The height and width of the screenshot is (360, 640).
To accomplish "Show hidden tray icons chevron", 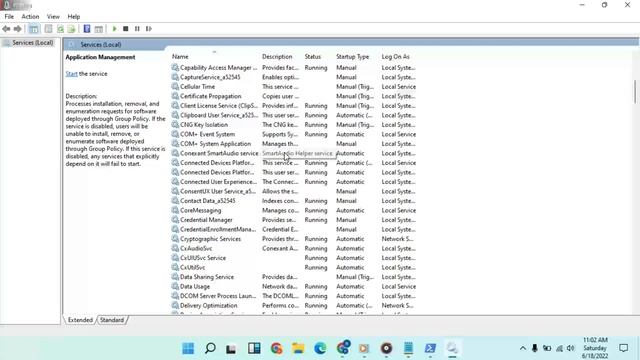I will pyautogui.click(x=523, y=348).
